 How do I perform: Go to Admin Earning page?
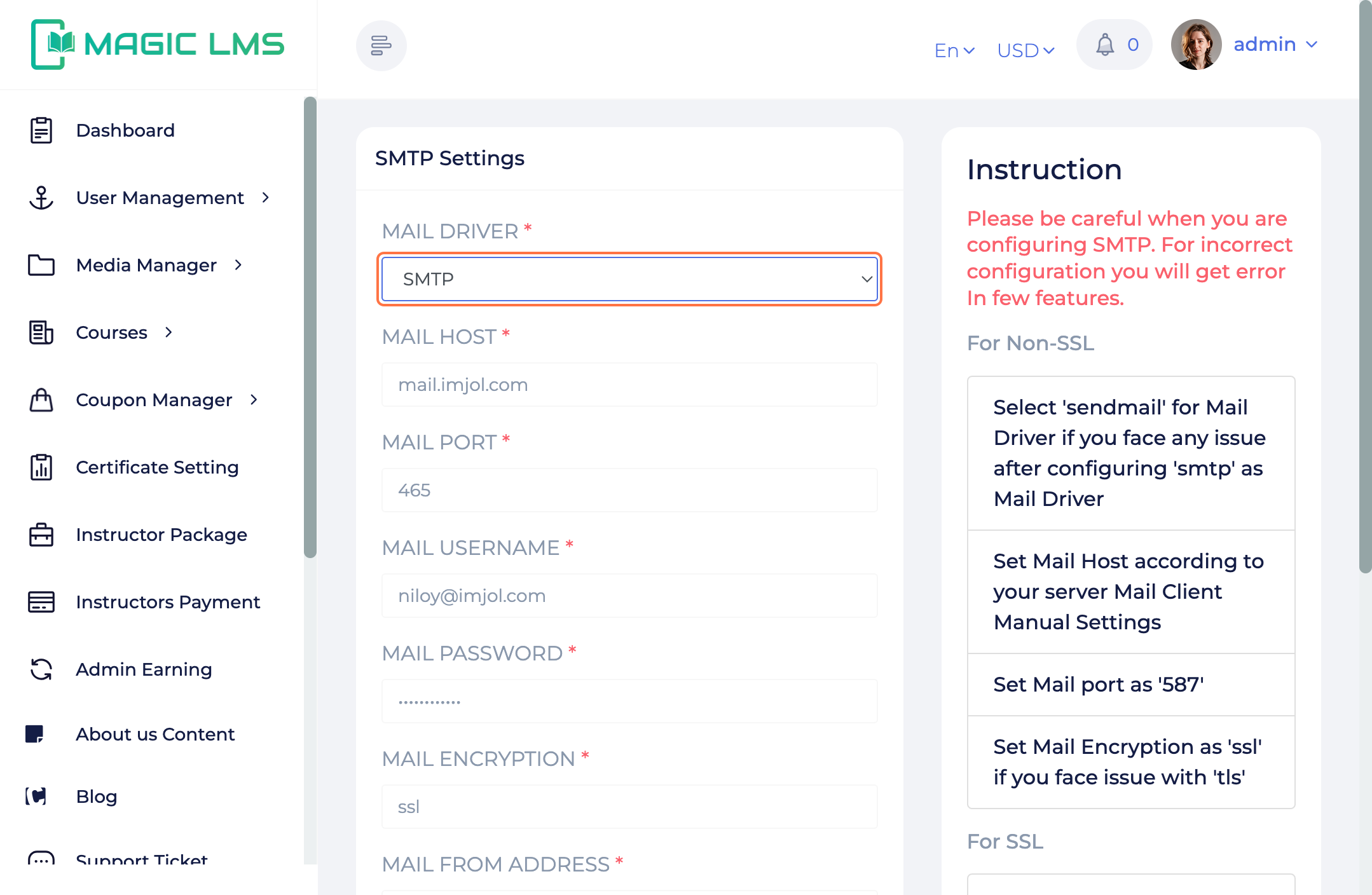click(x=144, y=669)
